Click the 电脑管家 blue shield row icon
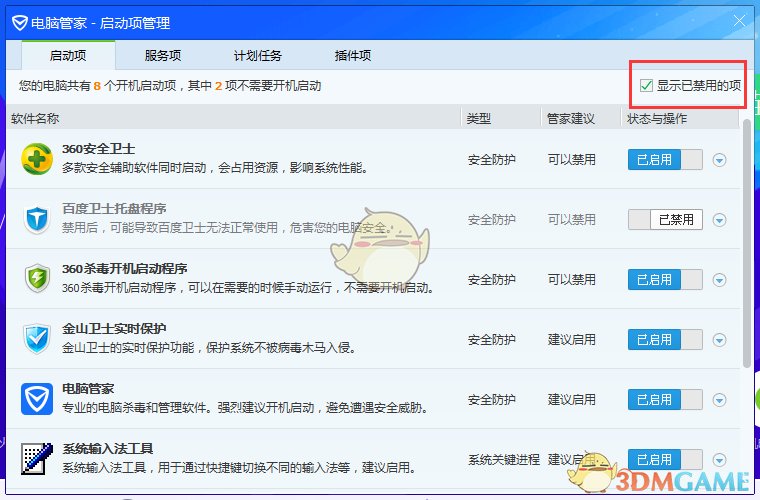 click(x=37, y=399)
